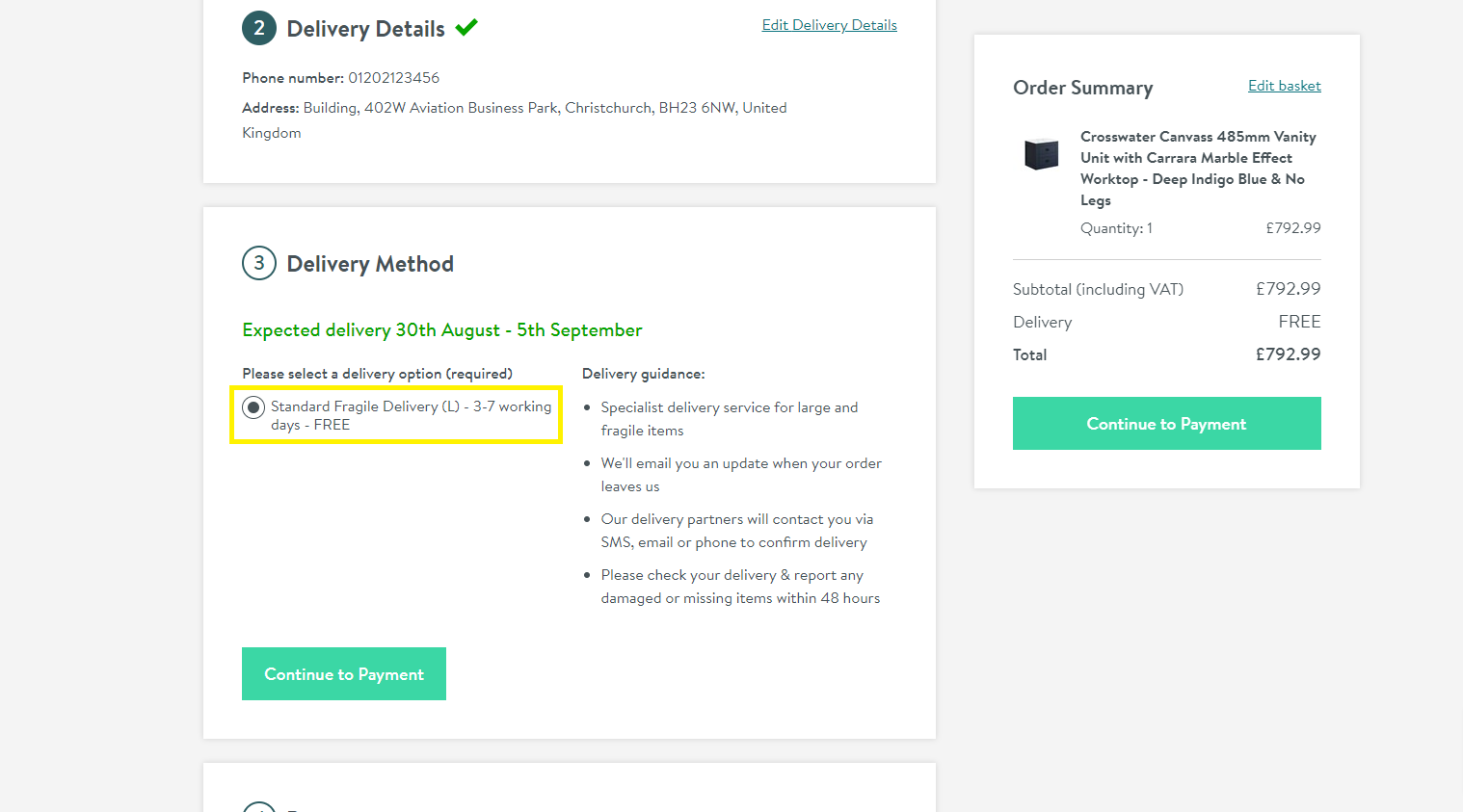1463x812 pixels.
Task: Click the Quantity: 1 text
Action: (1116, 228)
